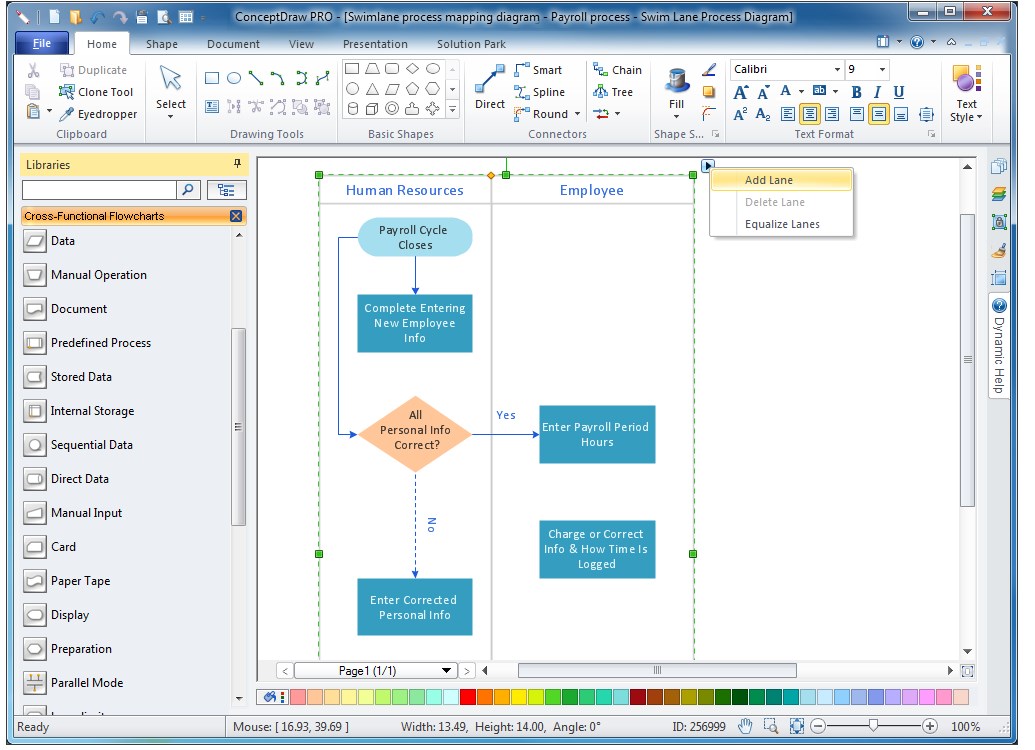Select the Ellipse drawing tool
This screenshot has width=1035, height=750.
(x=234, y=79)
